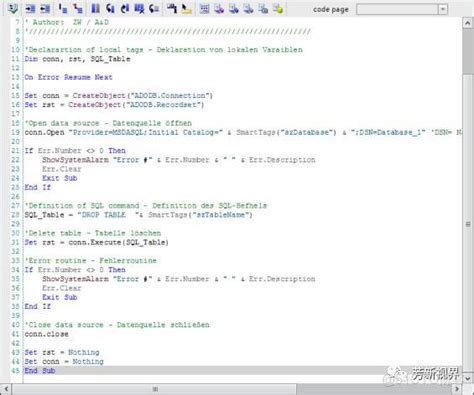The height and width of the screenshot is (395, 474).
Task: Click the 'Error routine - Fehlerroutine' comment line
Action: point(90,261)
